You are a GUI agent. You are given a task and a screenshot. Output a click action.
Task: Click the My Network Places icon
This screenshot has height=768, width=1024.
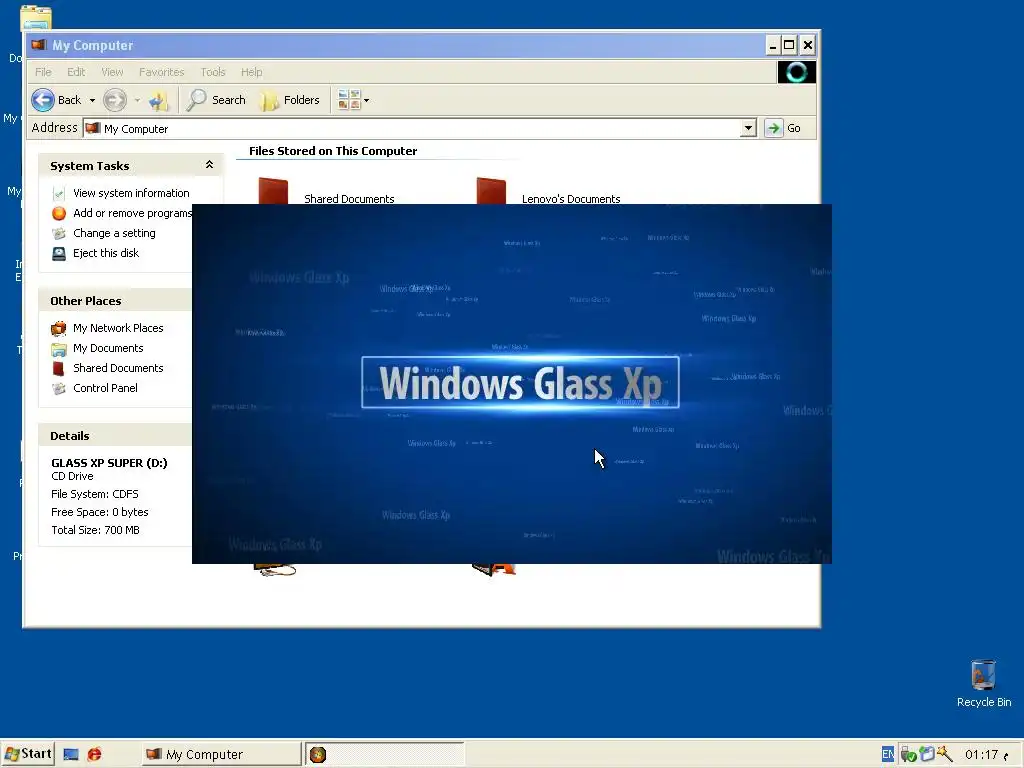coord(59,328)
